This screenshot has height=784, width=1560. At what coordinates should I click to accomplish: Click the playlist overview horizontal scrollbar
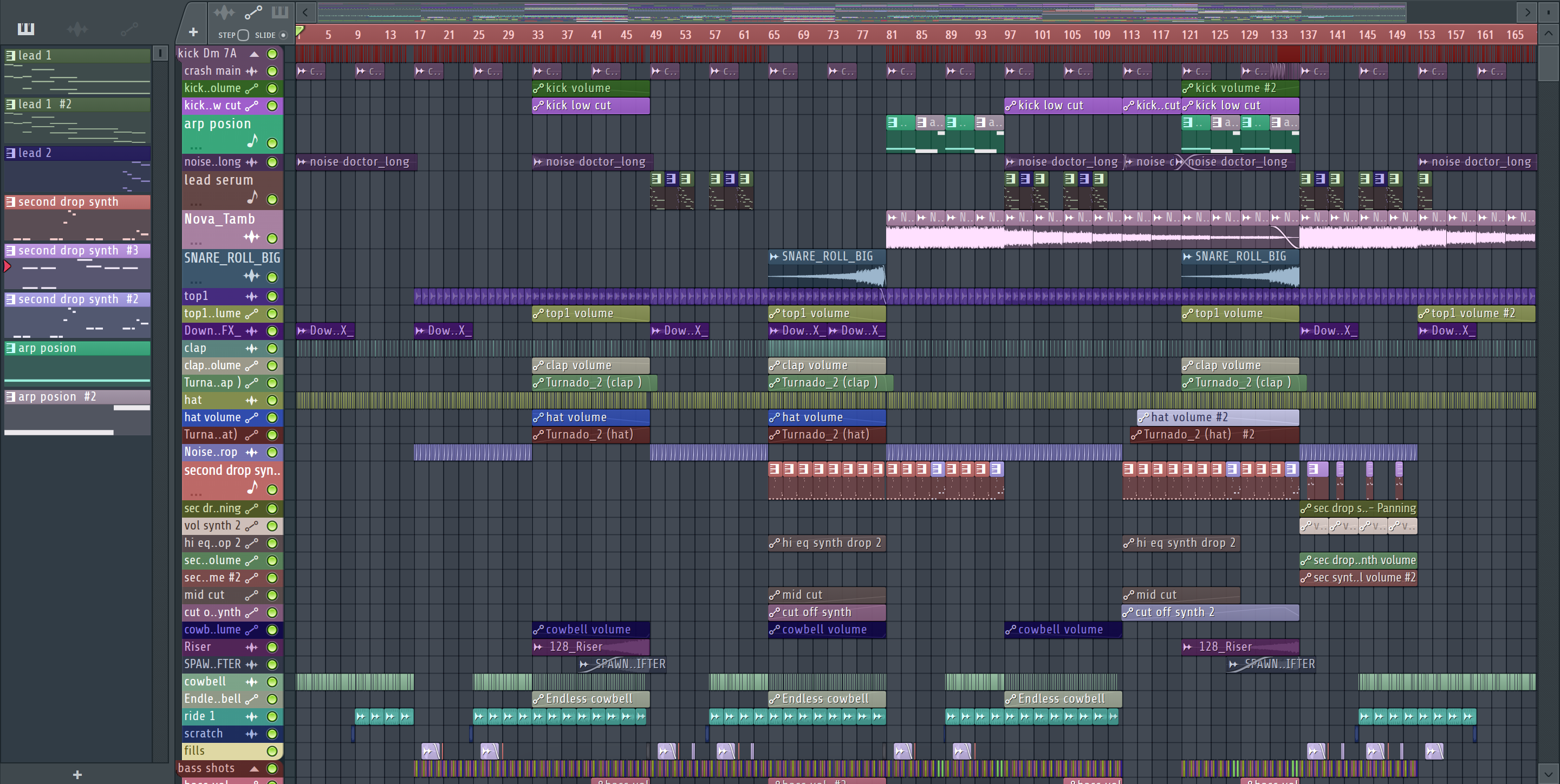861,12
